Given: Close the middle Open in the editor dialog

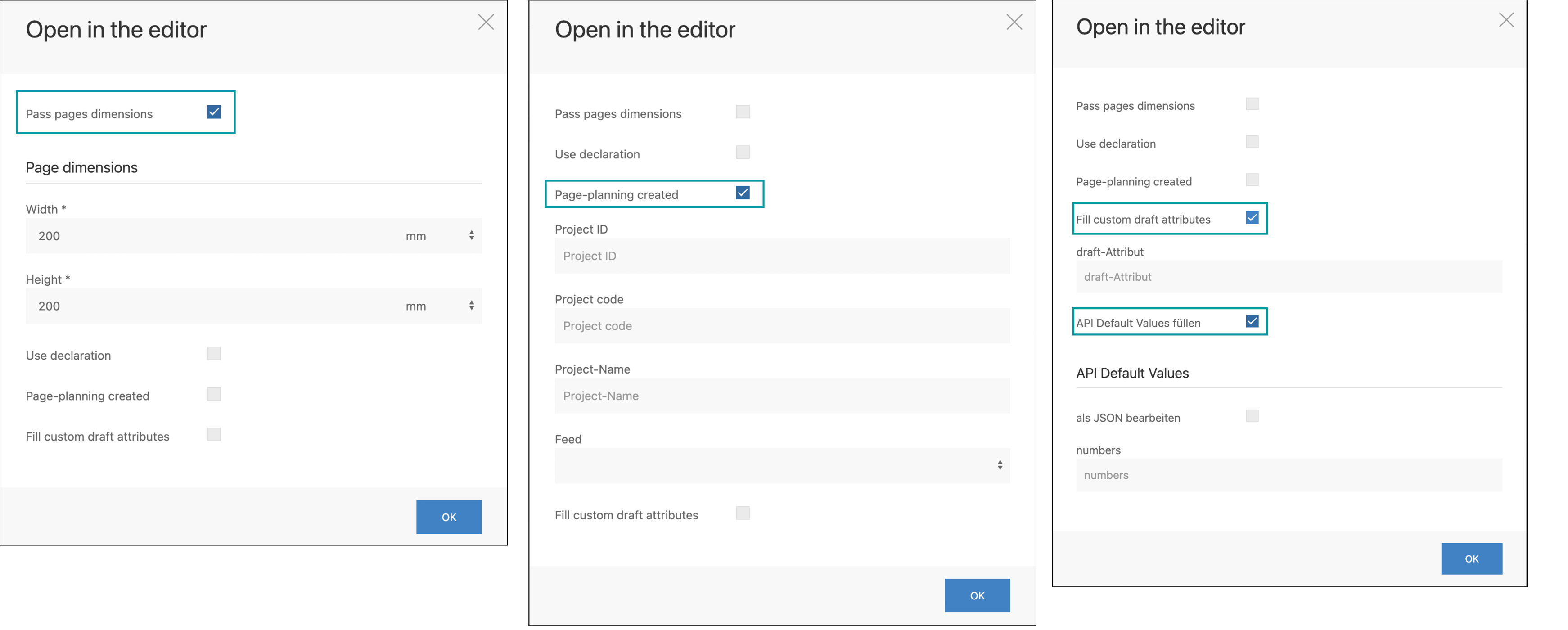Looking at the screenshot, I should tap(1014, 22).
